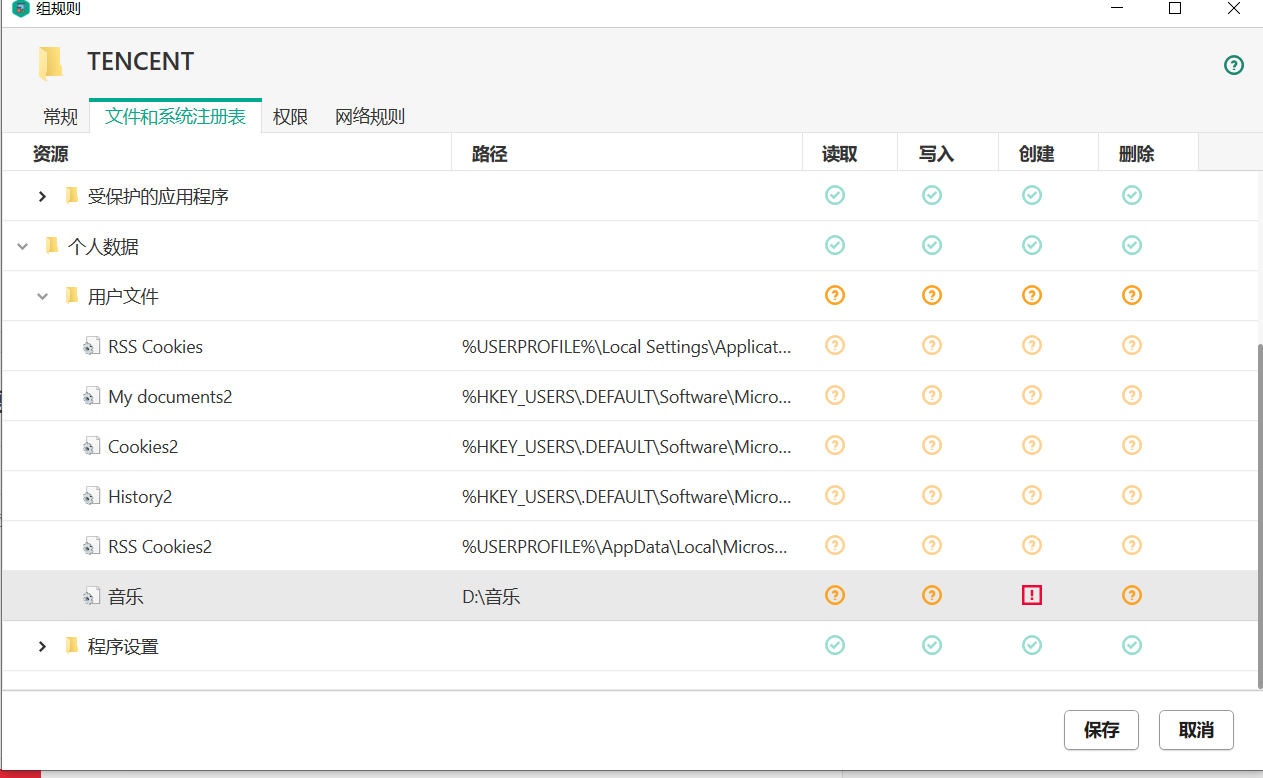Toggle 读取 permission for History2 row

(835, 495)
